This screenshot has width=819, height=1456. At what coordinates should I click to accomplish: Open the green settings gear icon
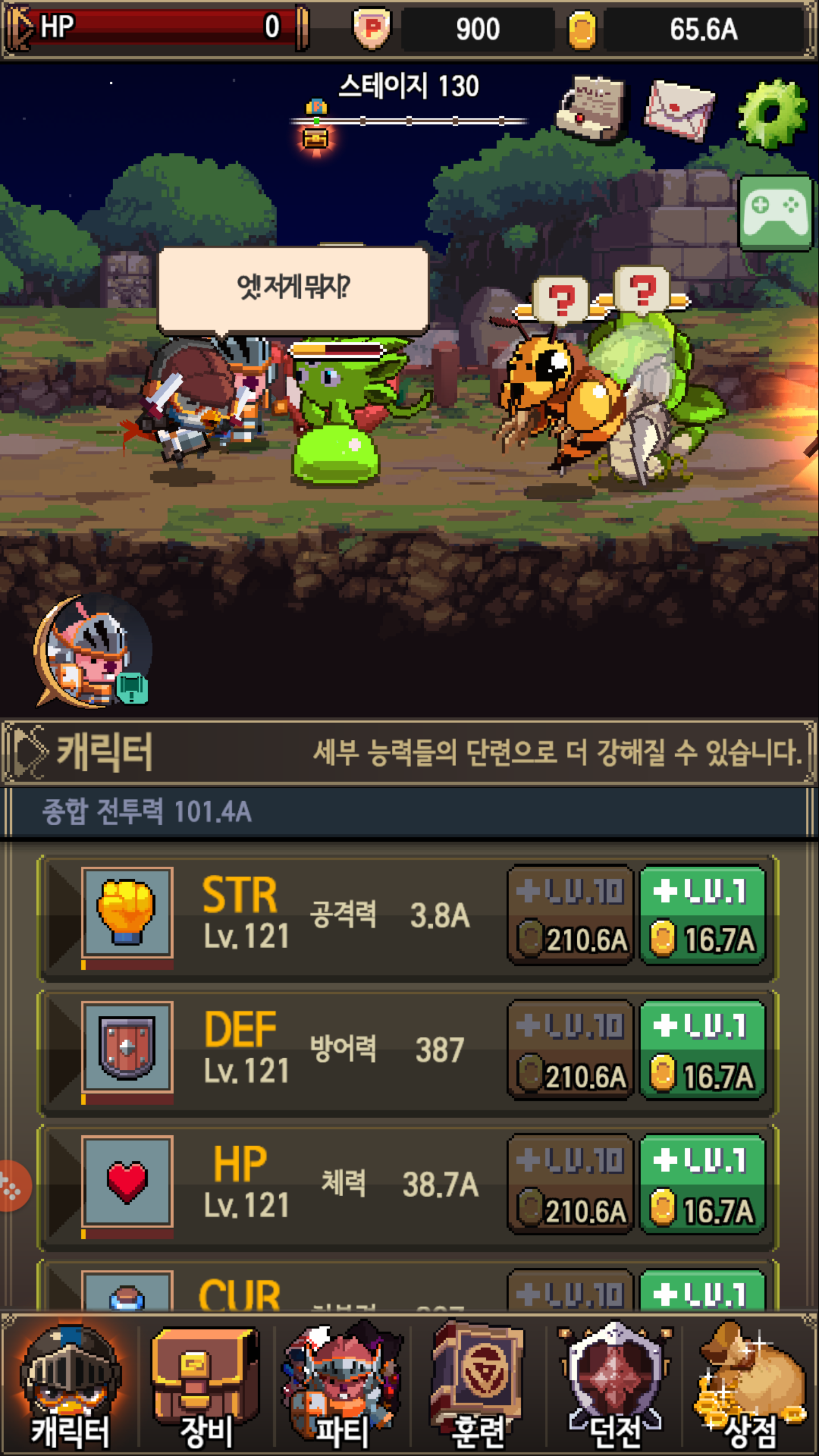(772, 113)
